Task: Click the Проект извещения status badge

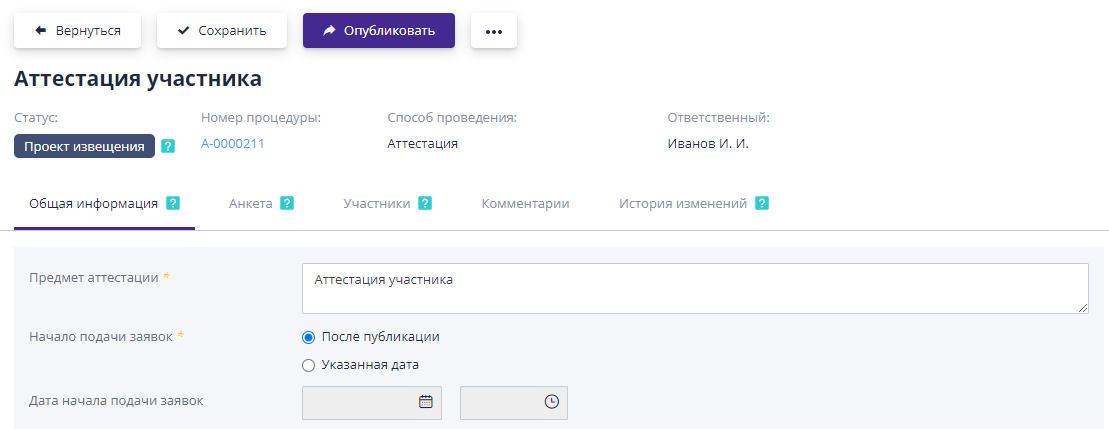Action: pyautogui.click(x=84, y=147)
